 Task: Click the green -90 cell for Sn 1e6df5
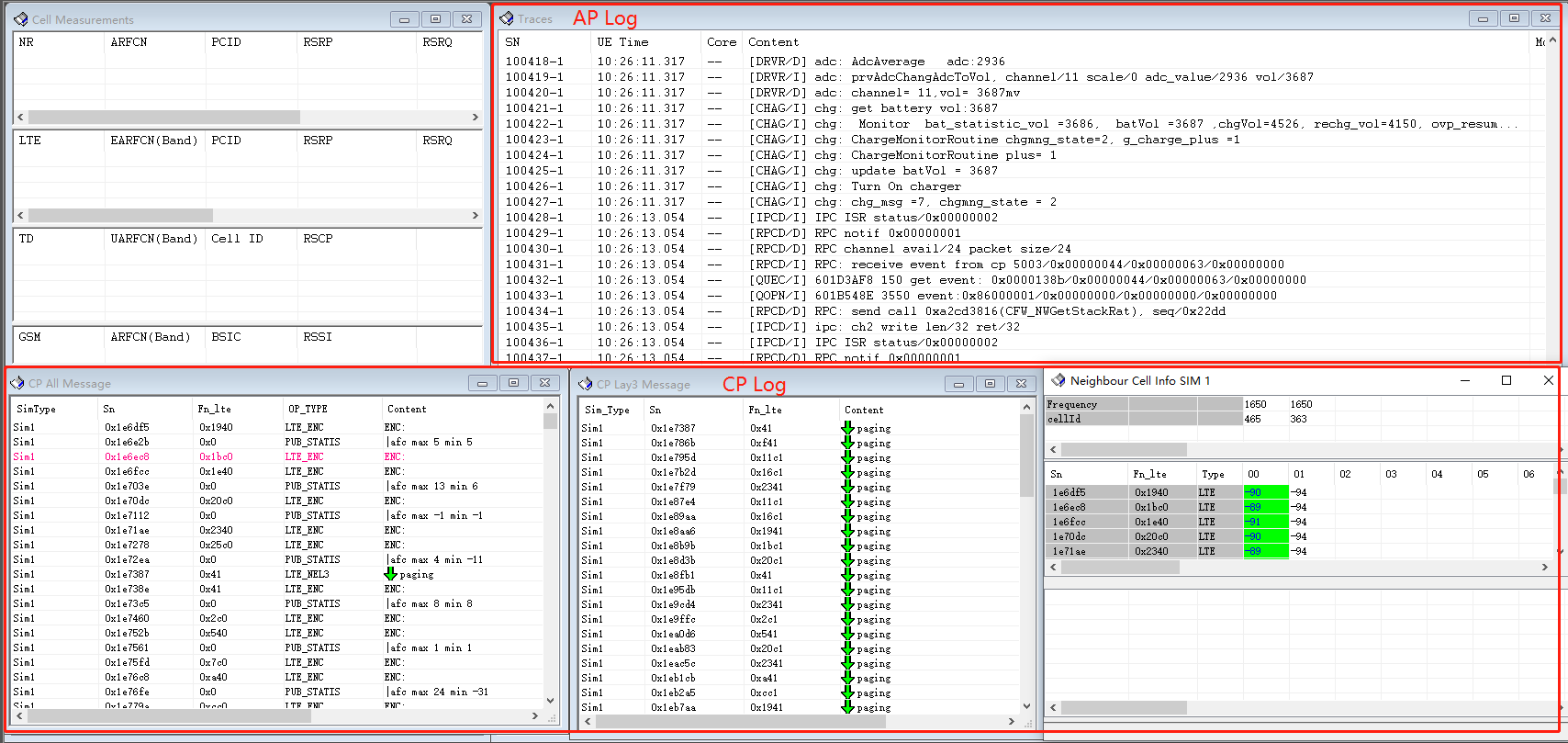(x=1264, y=492)
